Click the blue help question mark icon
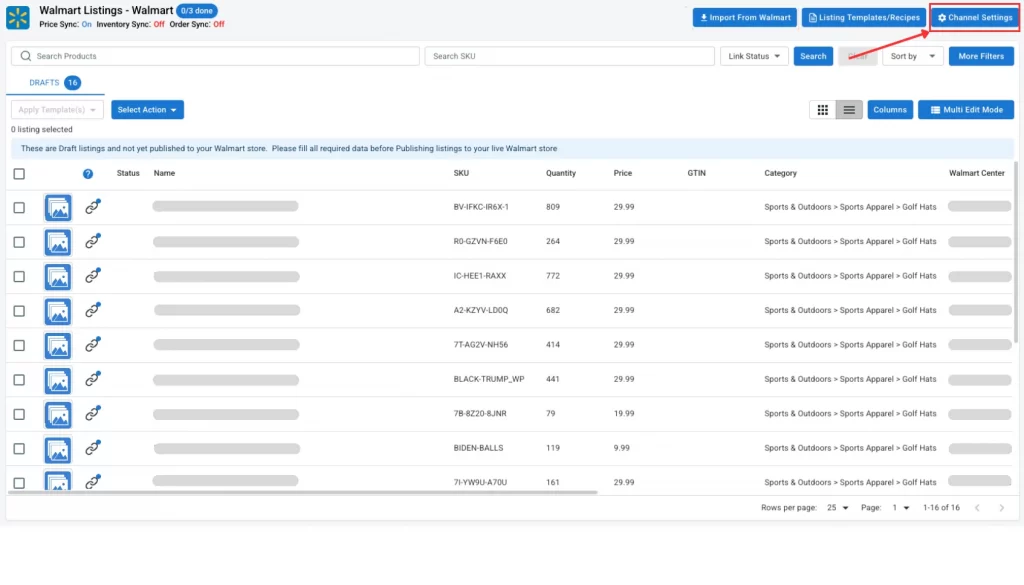Image resolution: width=1024 pixels, height=585 pixels. tap(88, 174)
